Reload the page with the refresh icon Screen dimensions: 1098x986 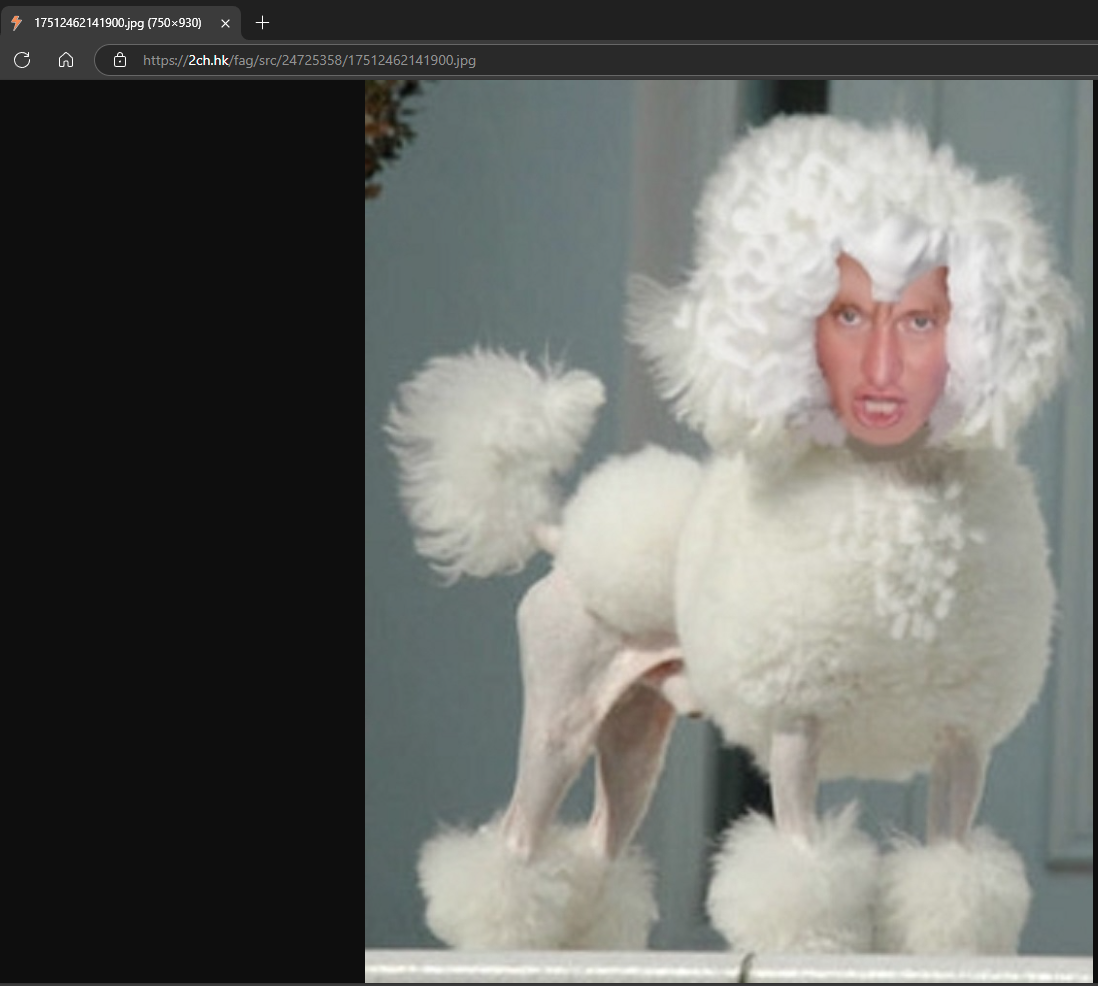point(22,60)
